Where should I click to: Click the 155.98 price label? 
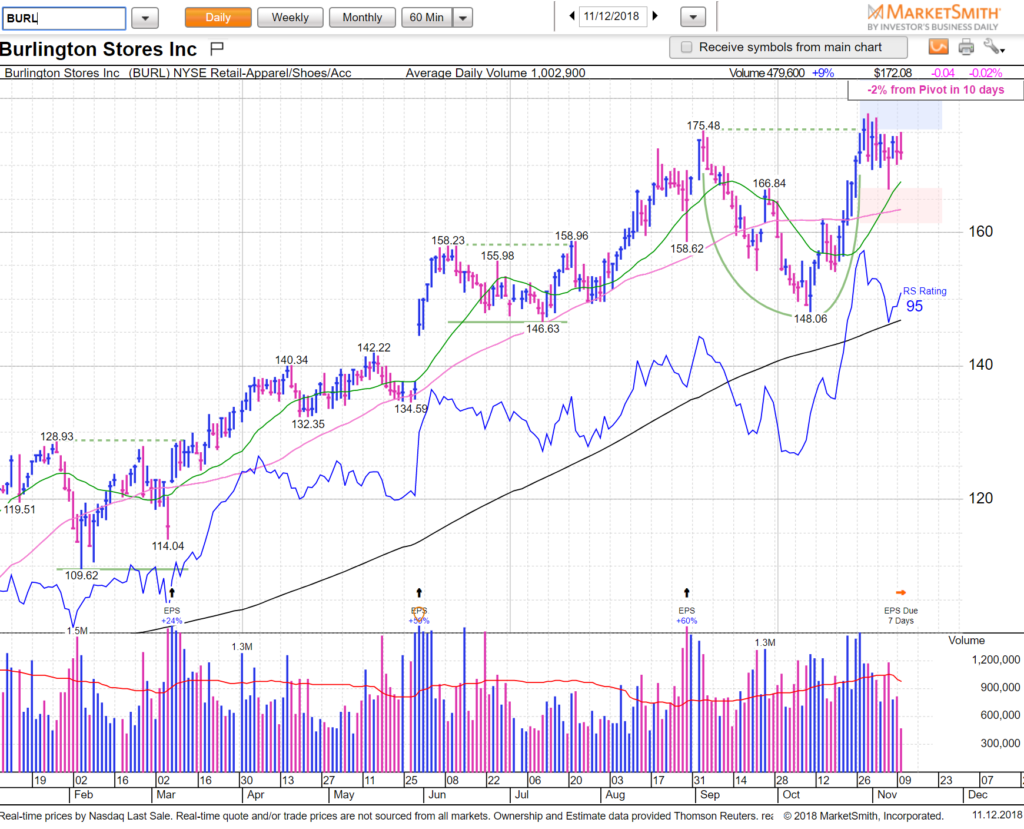click(x=498, y=256)
